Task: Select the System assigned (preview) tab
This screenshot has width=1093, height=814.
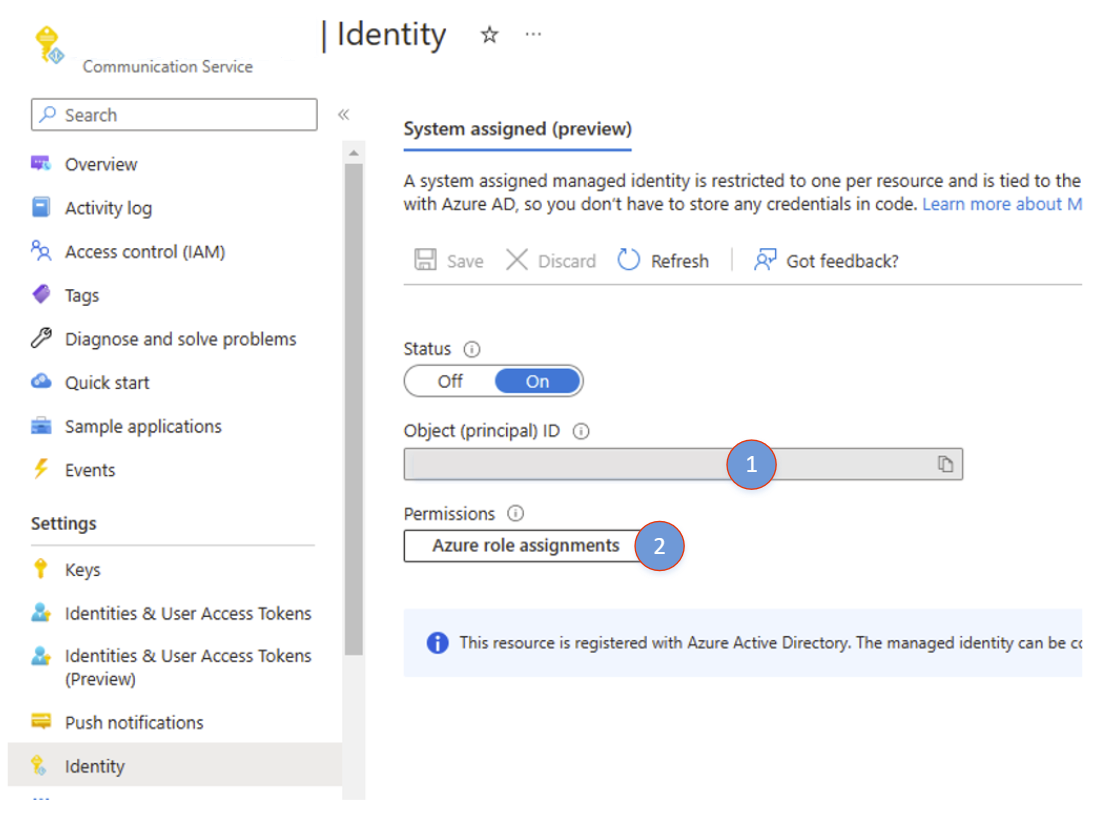Action: 517,130
